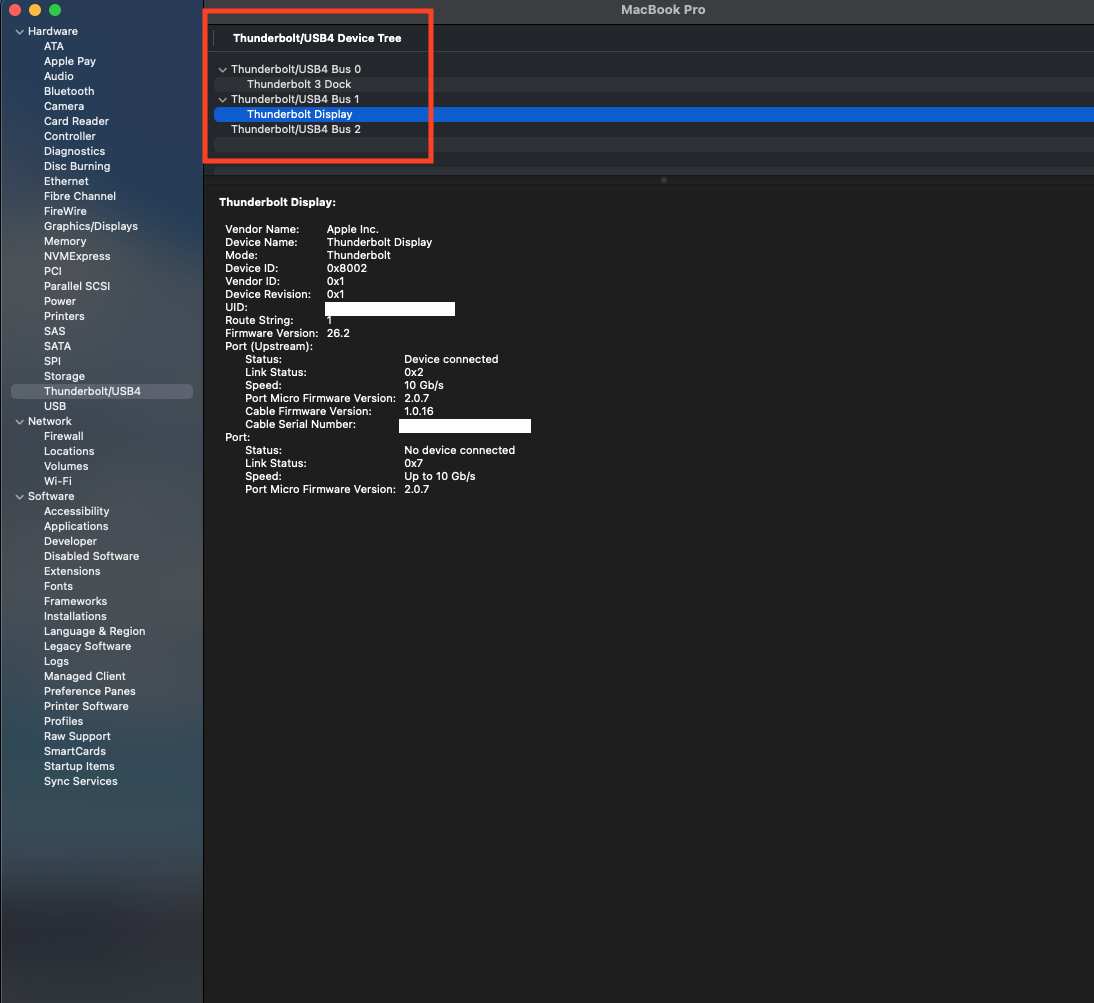This screenshot has width=1094, height=1003.
Task: Open SmartCards in sidebar
Action: click(75, 751)
